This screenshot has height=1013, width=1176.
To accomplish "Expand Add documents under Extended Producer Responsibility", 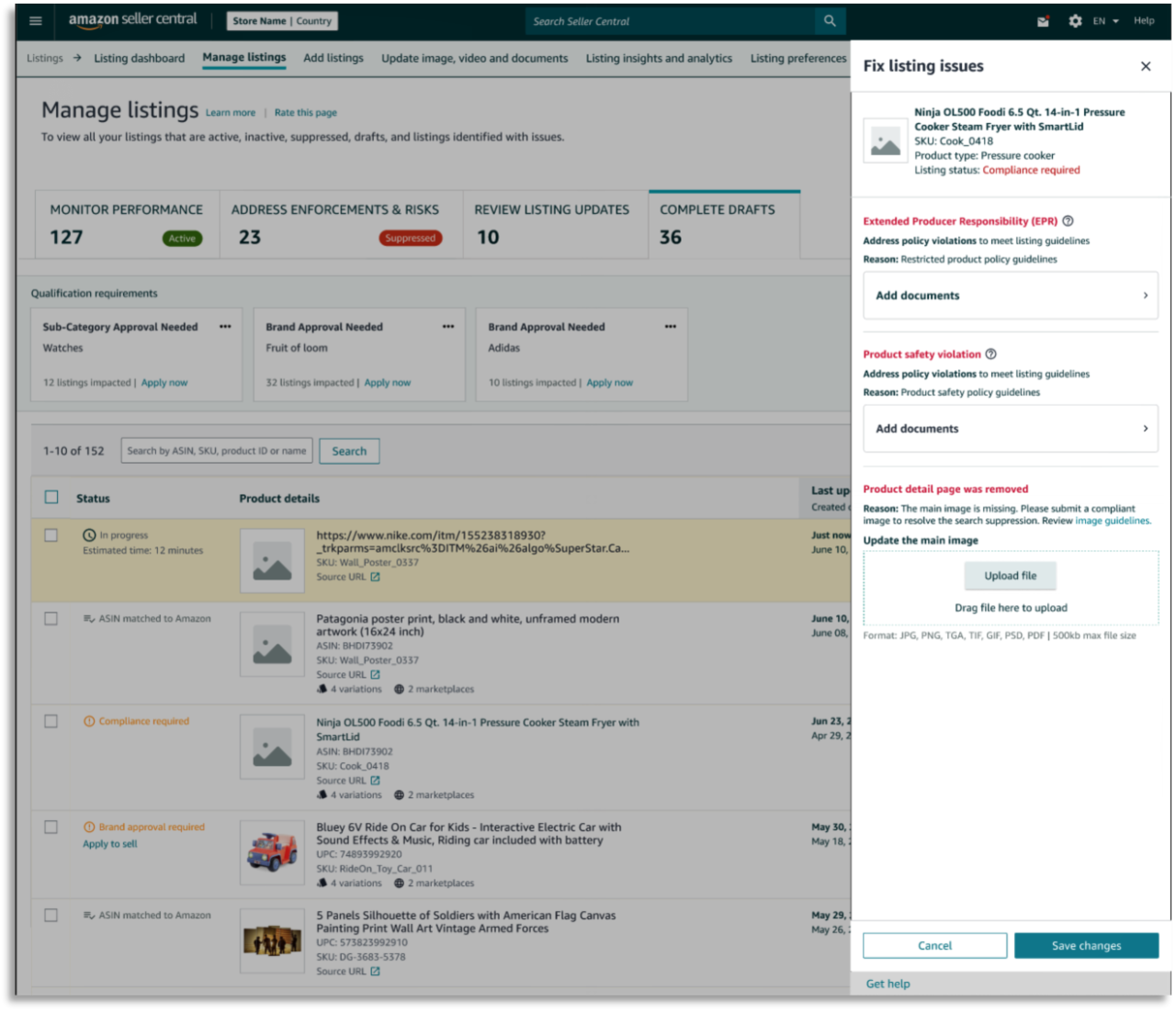I will (1011, 296).
